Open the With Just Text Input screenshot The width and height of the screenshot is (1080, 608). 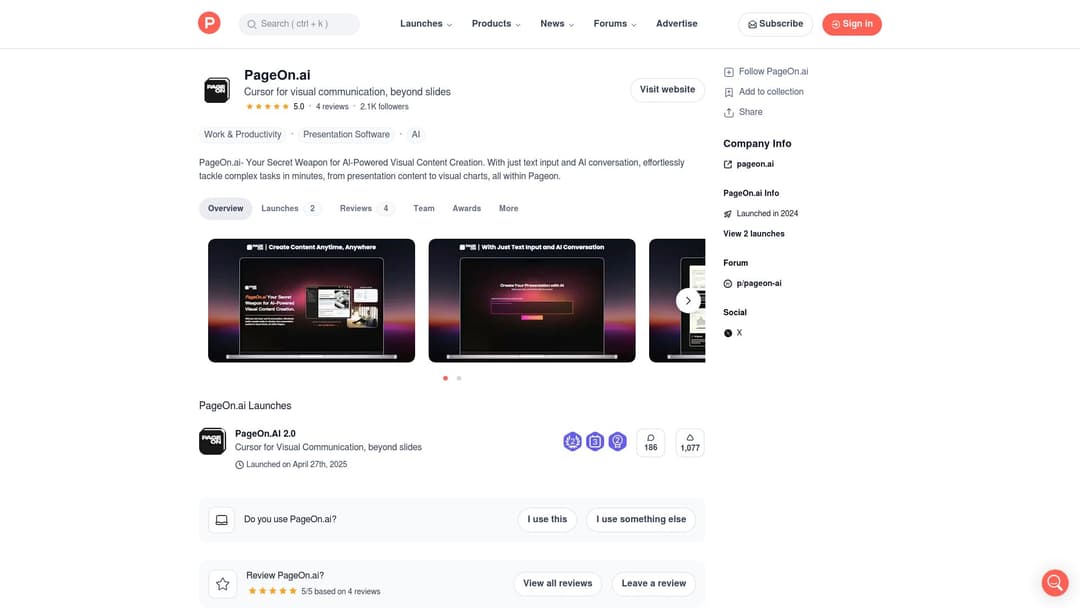532,301
